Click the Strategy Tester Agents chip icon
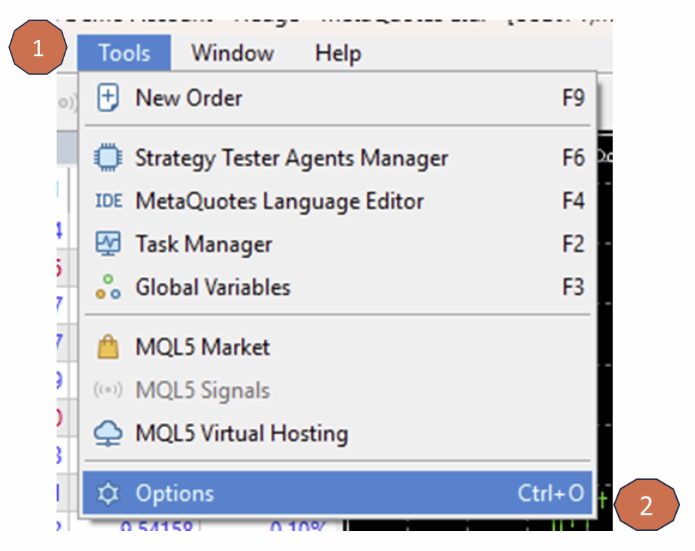 [107, 158]
